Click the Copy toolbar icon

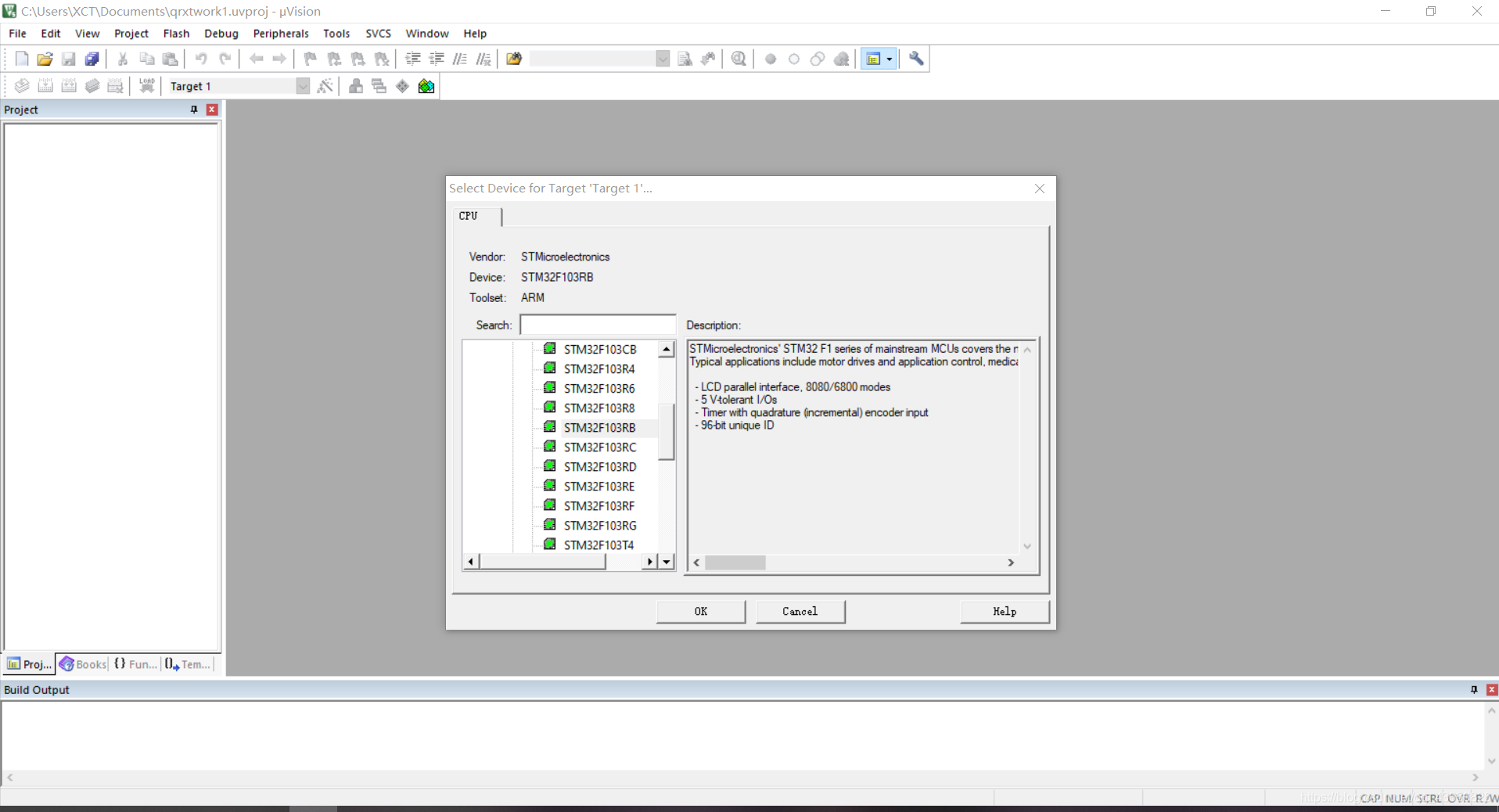click(x=146, y=59)
